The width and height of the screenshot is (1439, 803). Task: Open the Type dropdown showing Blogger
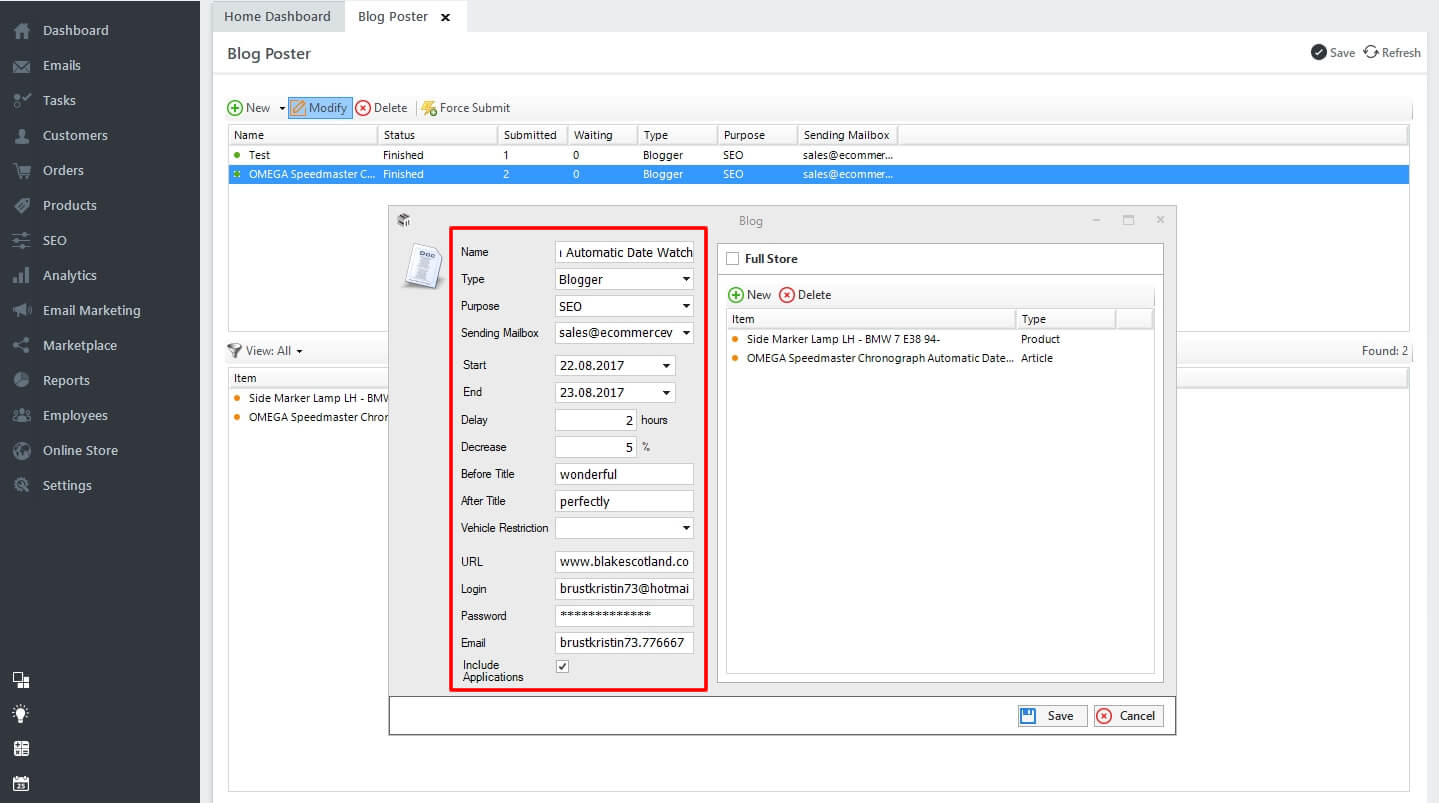pyautogui.click(x=686, y=280)
